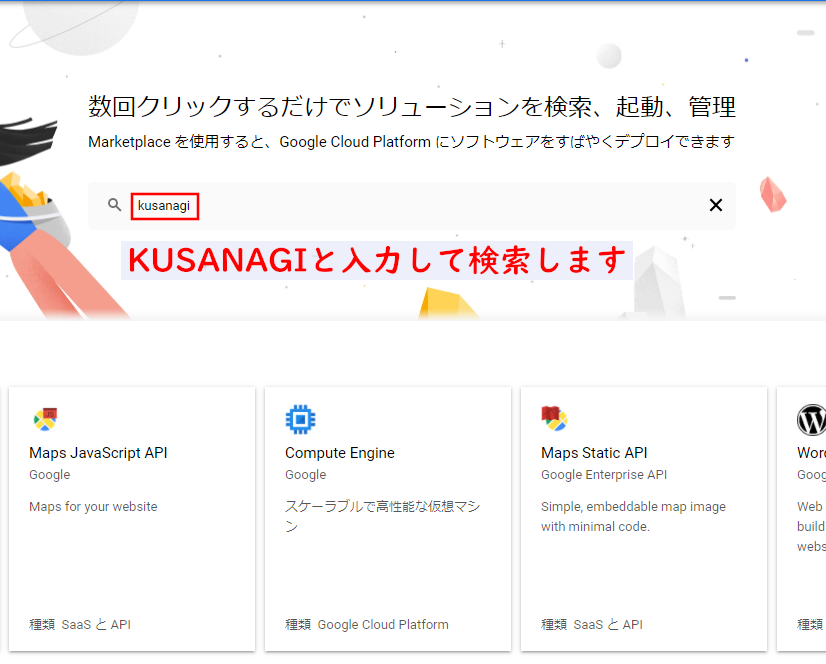The width and height of the screenshot is (826, 664).
Task: Click the スケーラブルで高性能な仮想マシン description
Action: (382, 516)
